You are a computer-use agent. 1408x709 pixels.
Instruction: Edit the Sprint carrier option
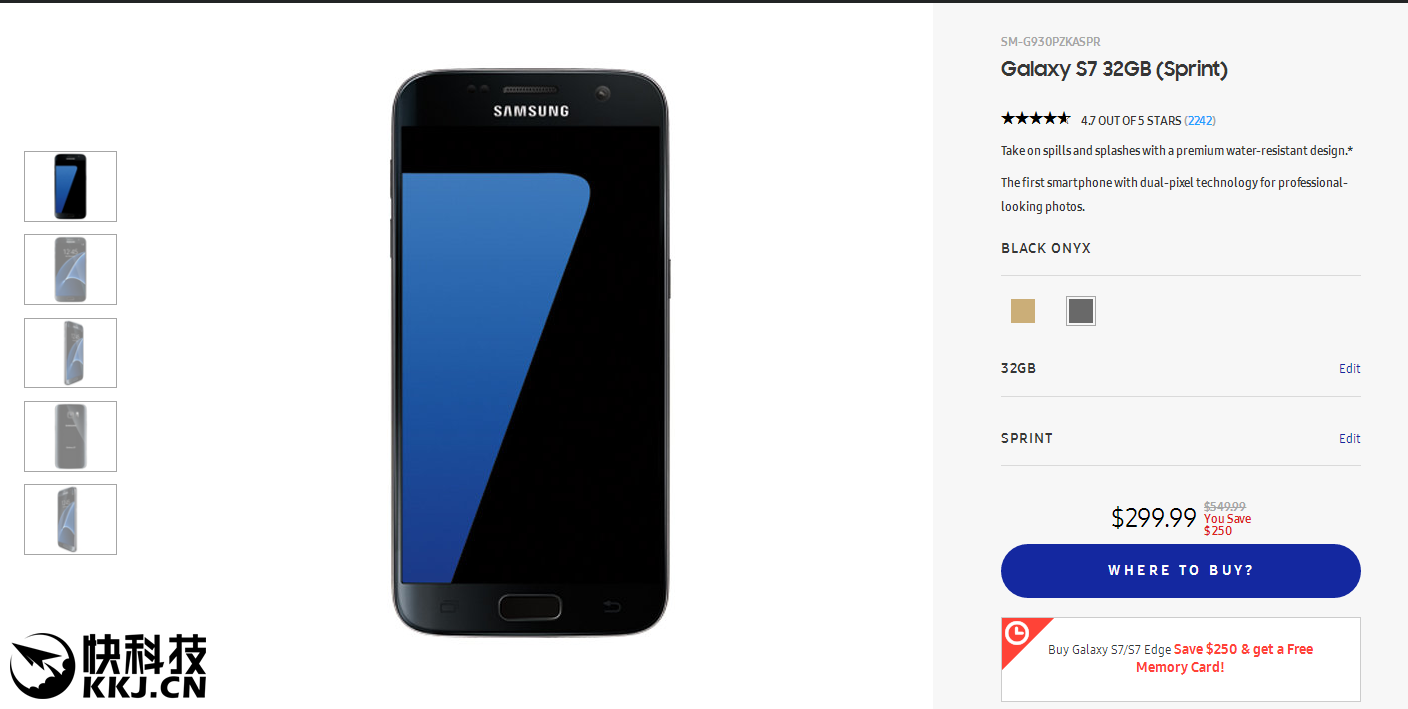pos(1350,438)
